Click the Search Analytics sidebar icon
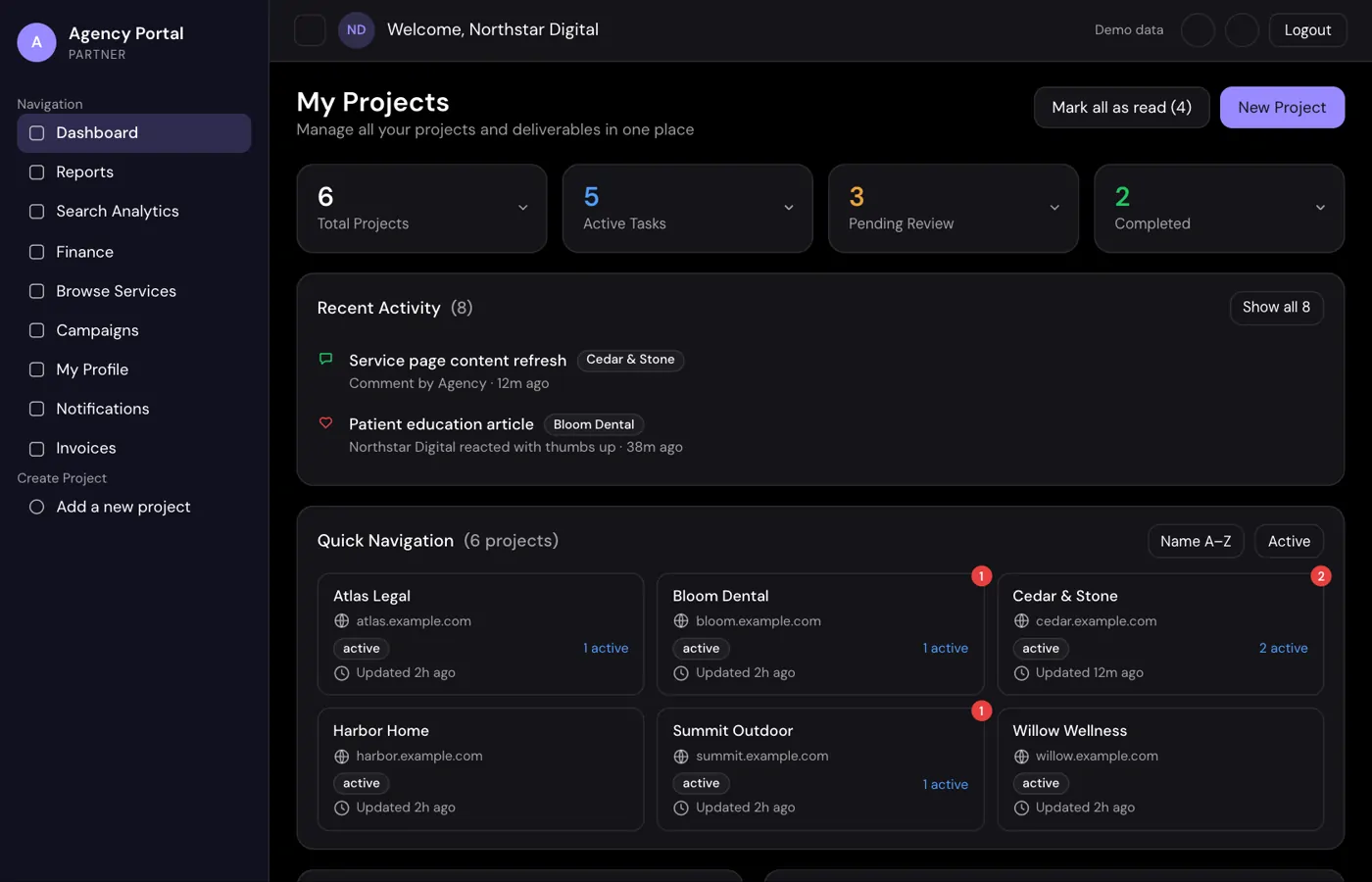The width and height of the screenshot is (1372, 882). [x=36, y=212]
